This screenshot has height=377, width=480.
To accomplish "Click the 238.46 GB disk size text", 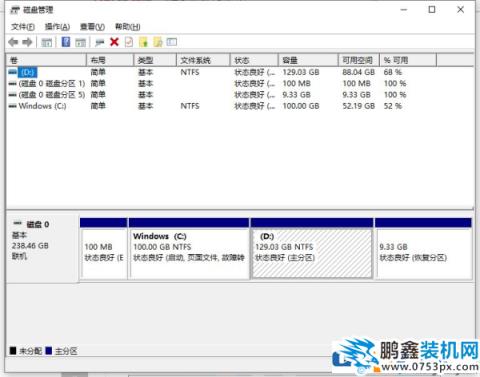I will click(x=30, y=246).
